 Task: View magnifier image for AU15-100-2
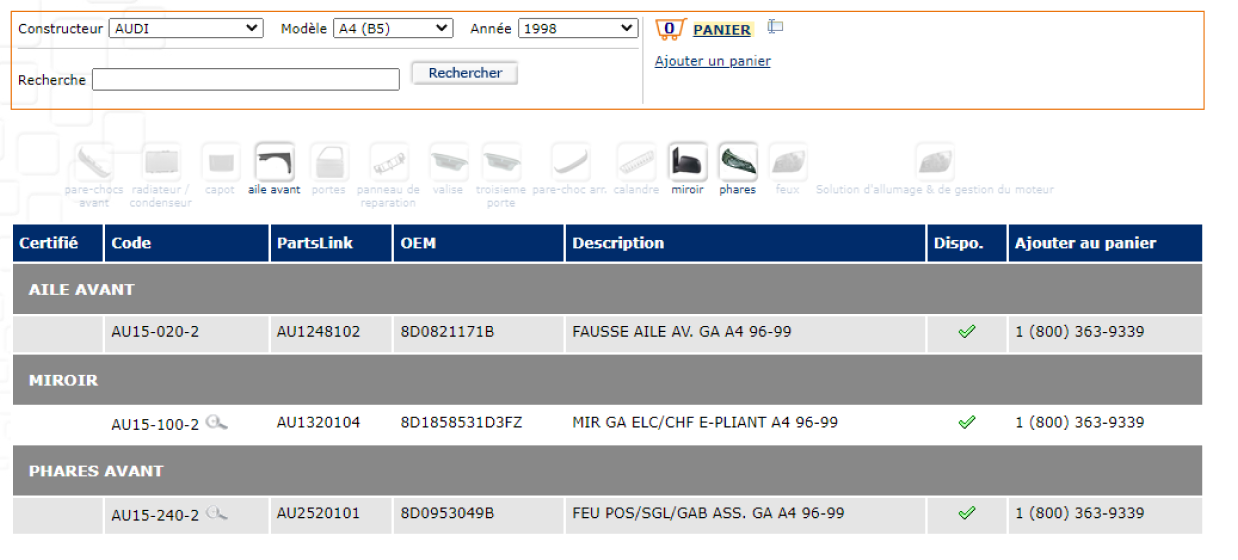pos(216,423)
